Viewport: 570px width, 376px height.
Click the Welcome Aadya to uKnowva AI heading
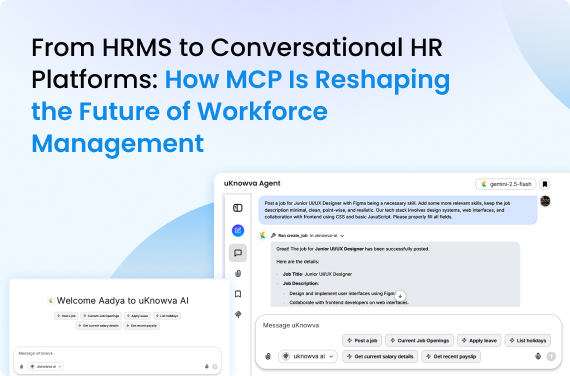tap(123, 301)
